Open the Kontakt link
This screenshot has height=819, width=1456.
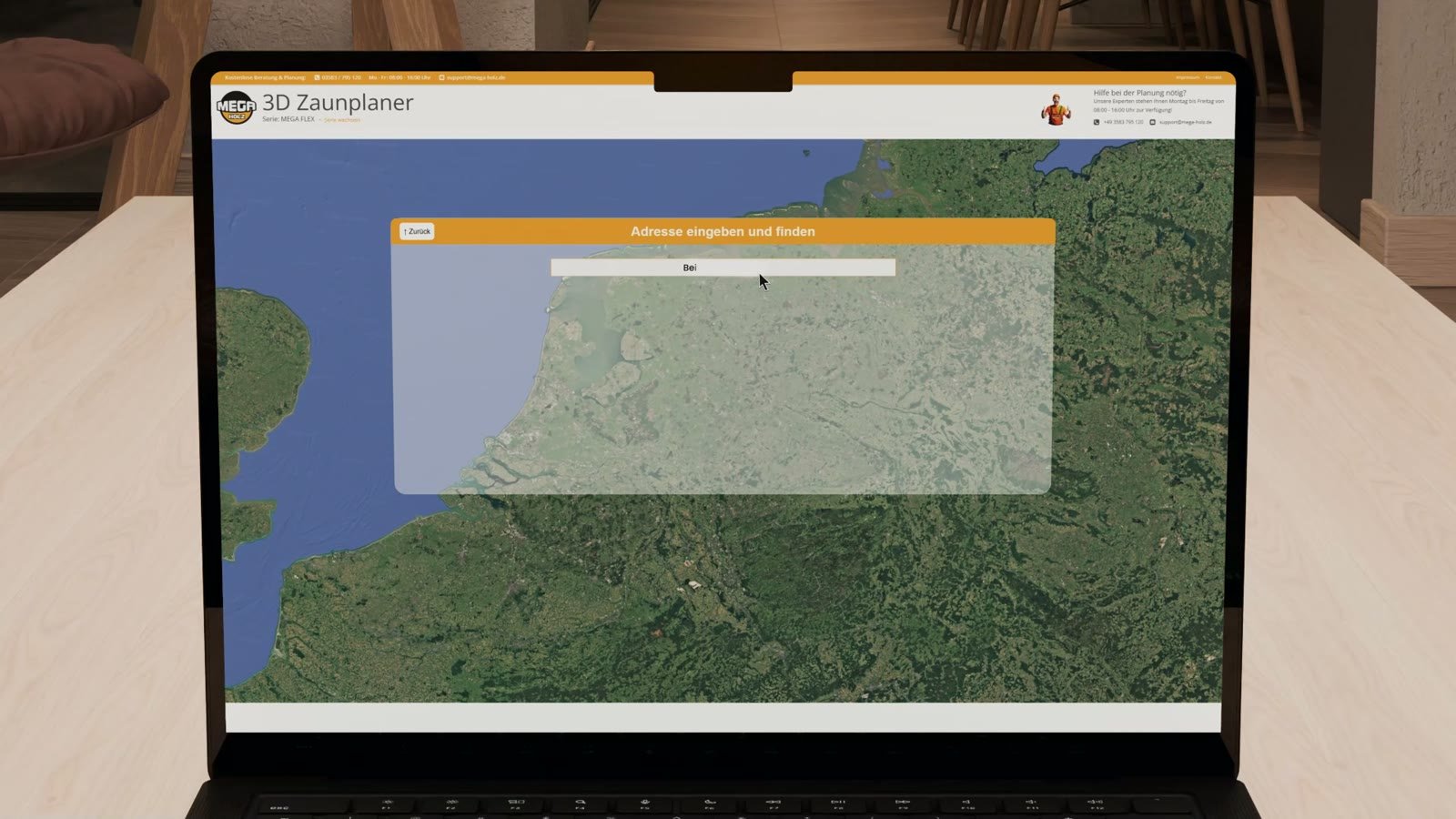(1213, 77)
